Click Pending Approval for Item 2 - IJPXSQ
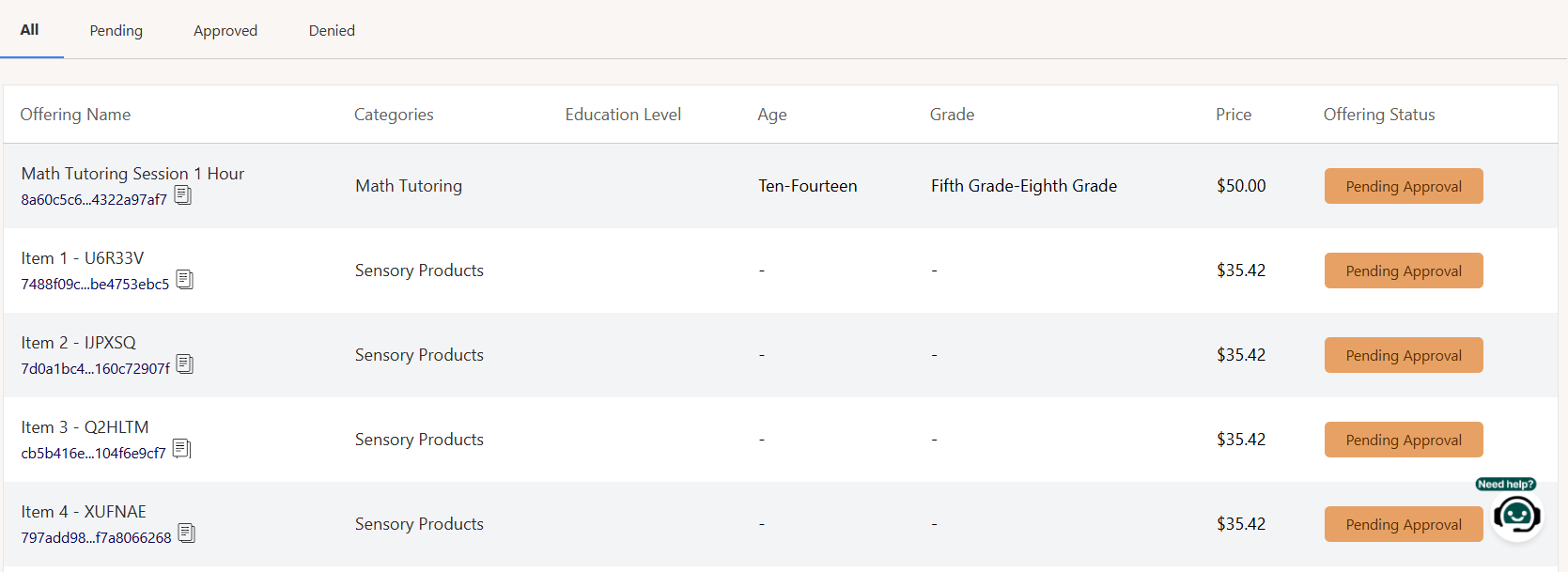This screenshot has width=1568, height=572. pos(1404,355)
